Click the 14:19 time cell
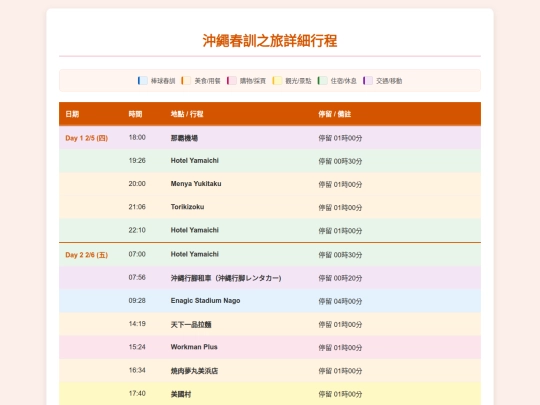Viewport: 540px width, 405px height. tap(137, 324)
